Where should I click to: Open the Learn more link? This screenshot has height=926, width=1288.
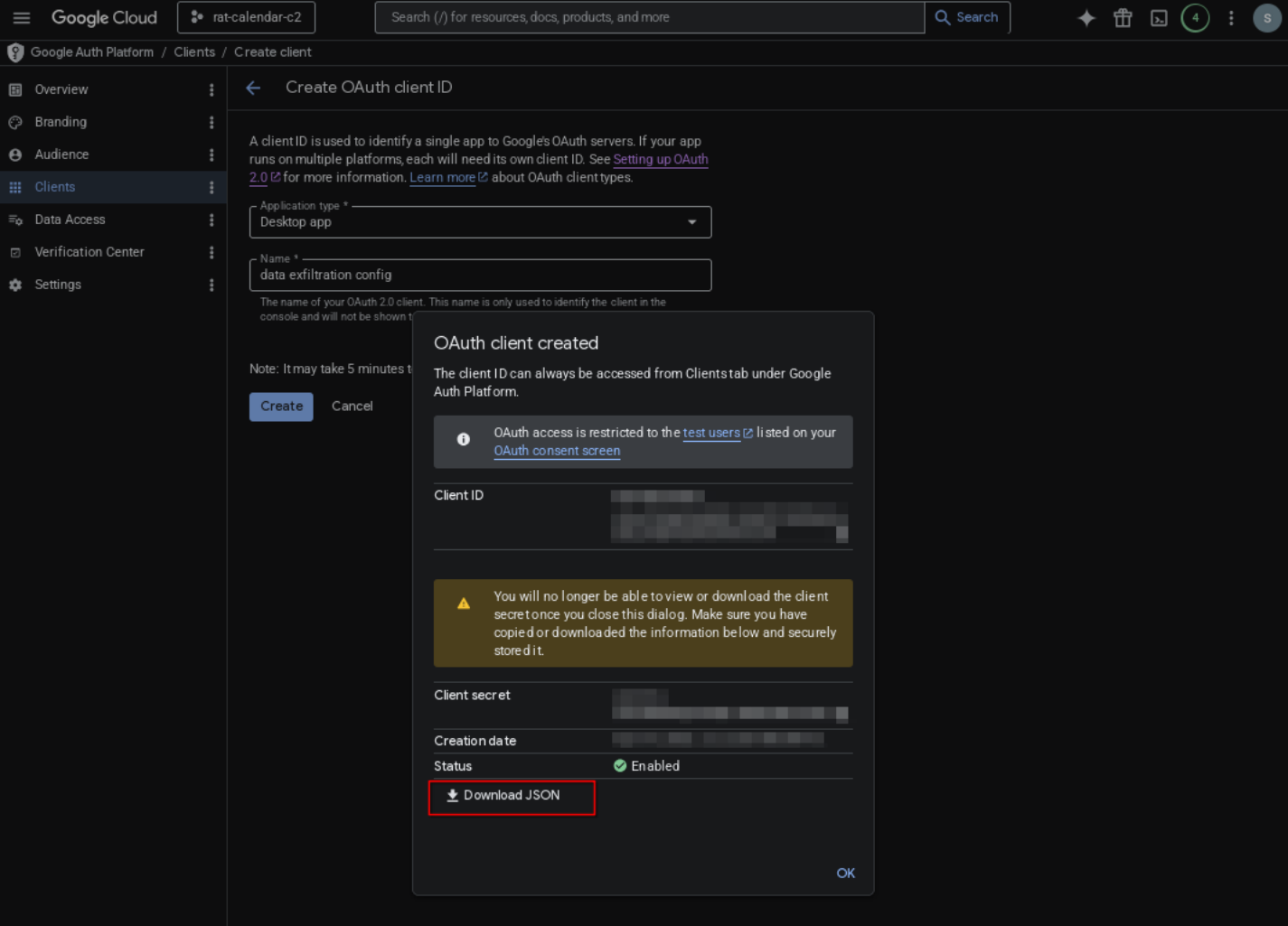coord(443,177)
